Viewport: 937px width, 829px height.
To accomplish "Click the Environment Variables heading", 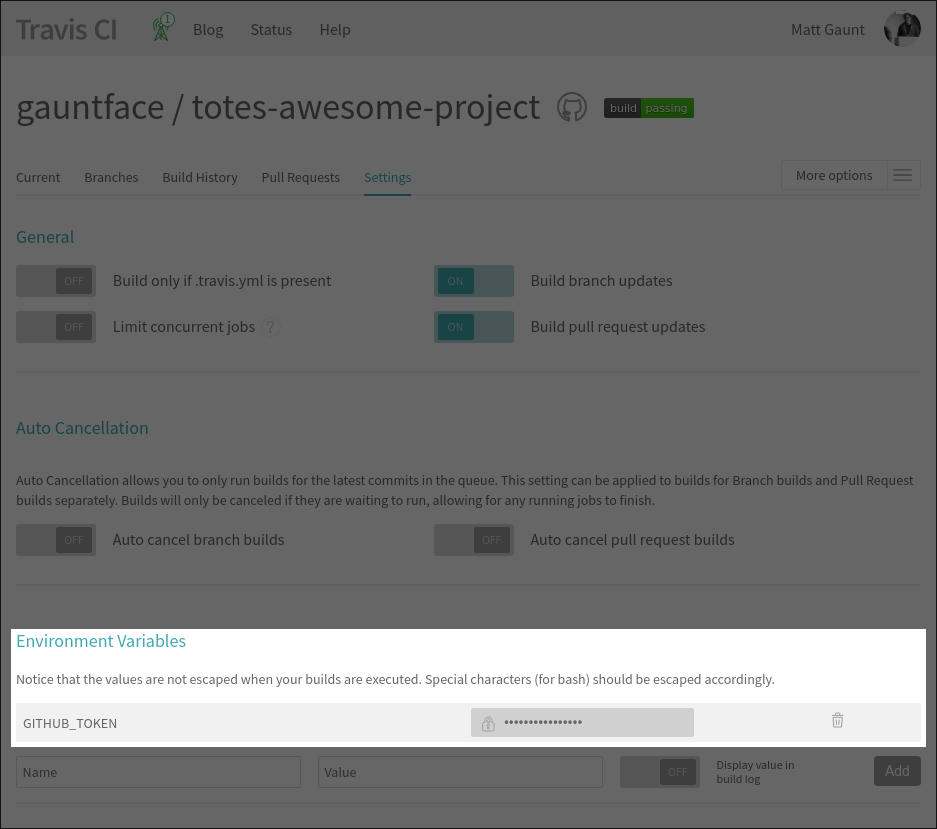I will (x=101, y=641).
